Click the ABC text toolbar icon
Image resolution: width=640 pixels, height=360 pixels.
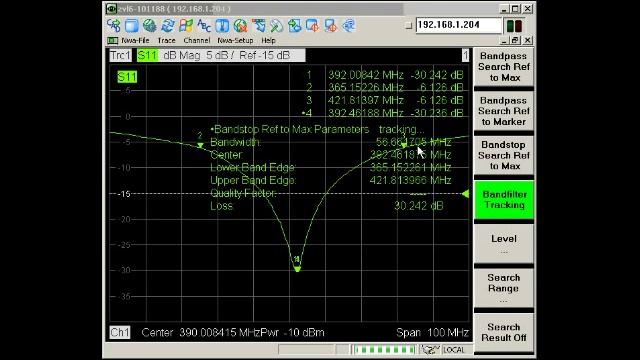[204, 25]
